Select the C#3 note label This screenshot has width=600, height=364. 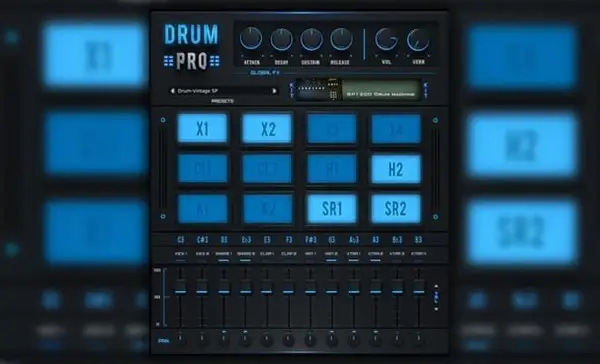202,240
